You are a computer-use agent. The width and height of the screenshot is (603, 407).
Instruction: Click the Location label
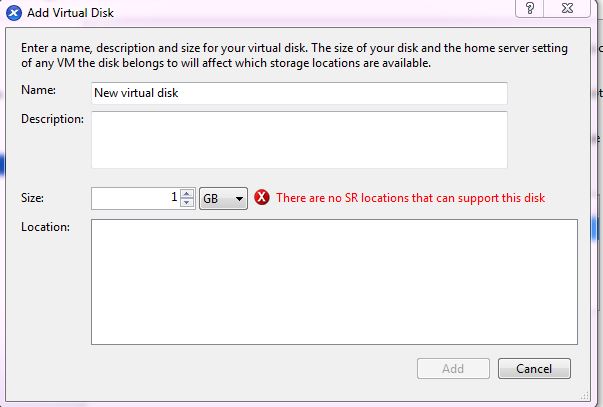[45, 227]
